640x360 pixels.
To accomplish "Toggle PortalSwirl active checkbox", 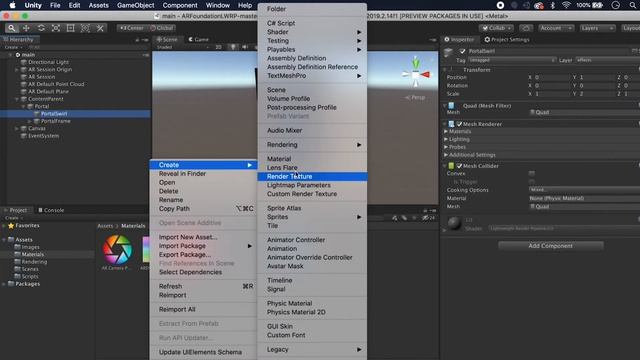I will click(x=462, y=51).
